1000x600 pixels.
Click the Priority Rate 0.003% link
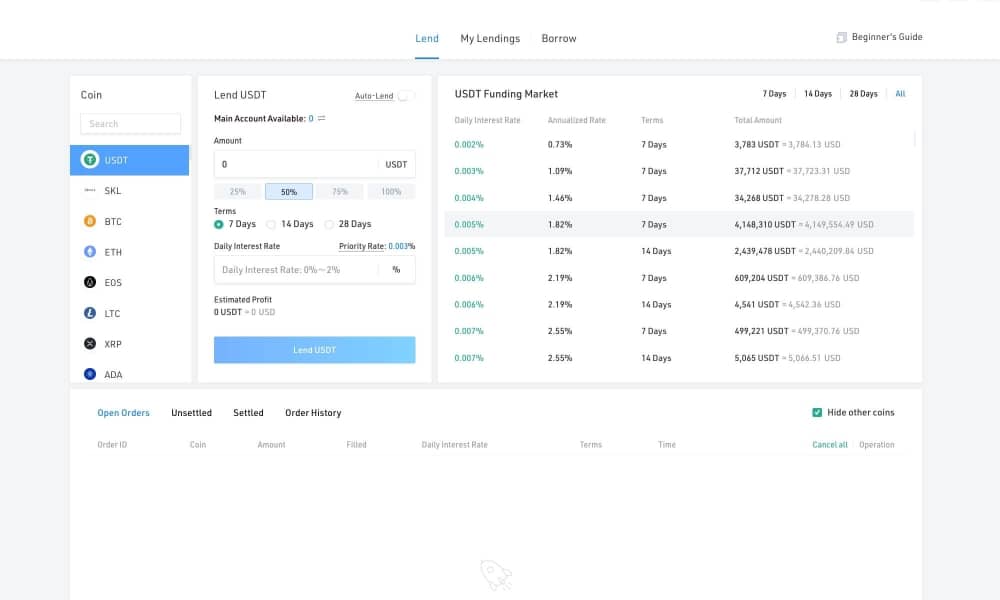coord(377,246)
